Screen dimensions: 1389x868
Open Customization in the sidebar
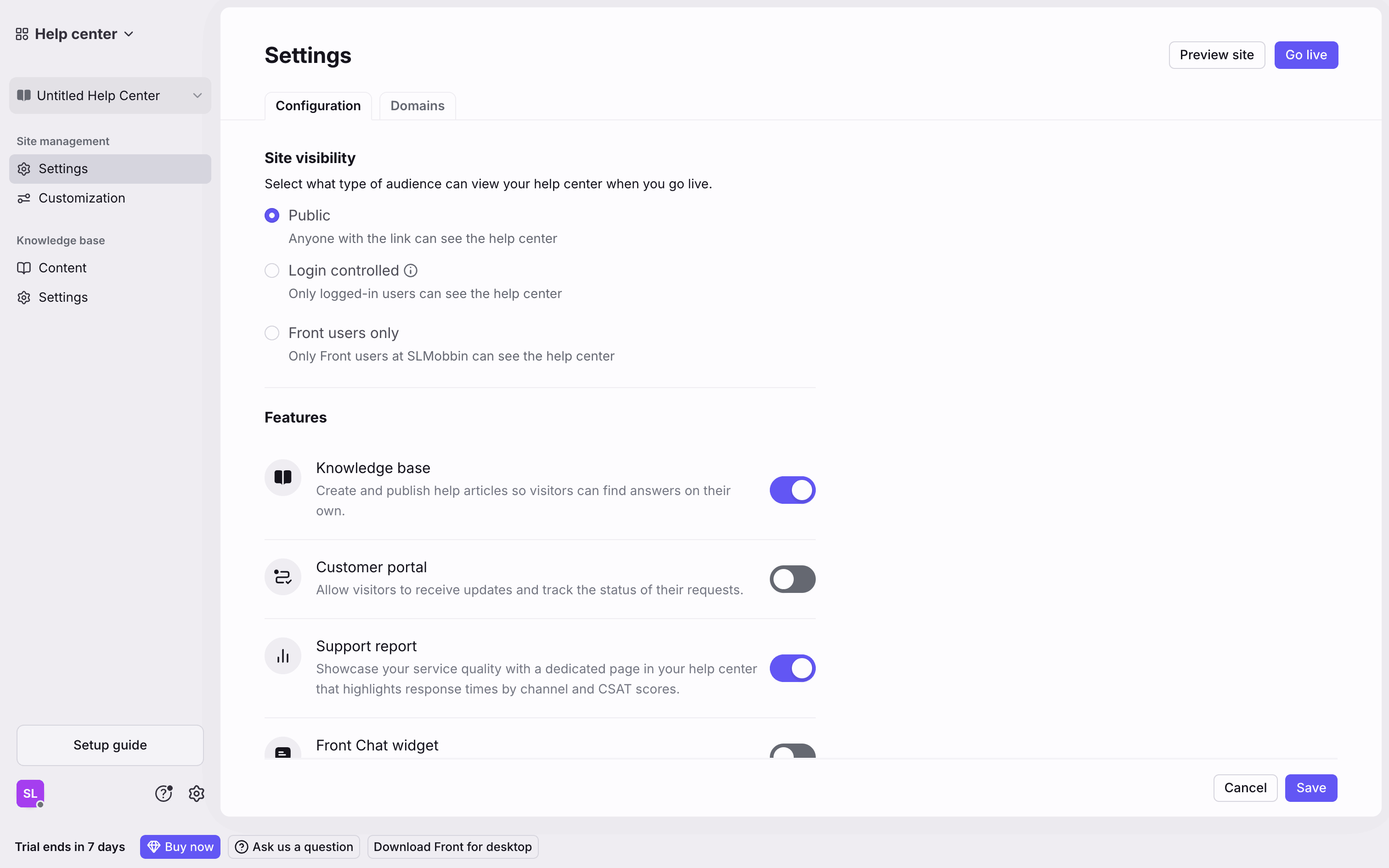coord(81,198)
